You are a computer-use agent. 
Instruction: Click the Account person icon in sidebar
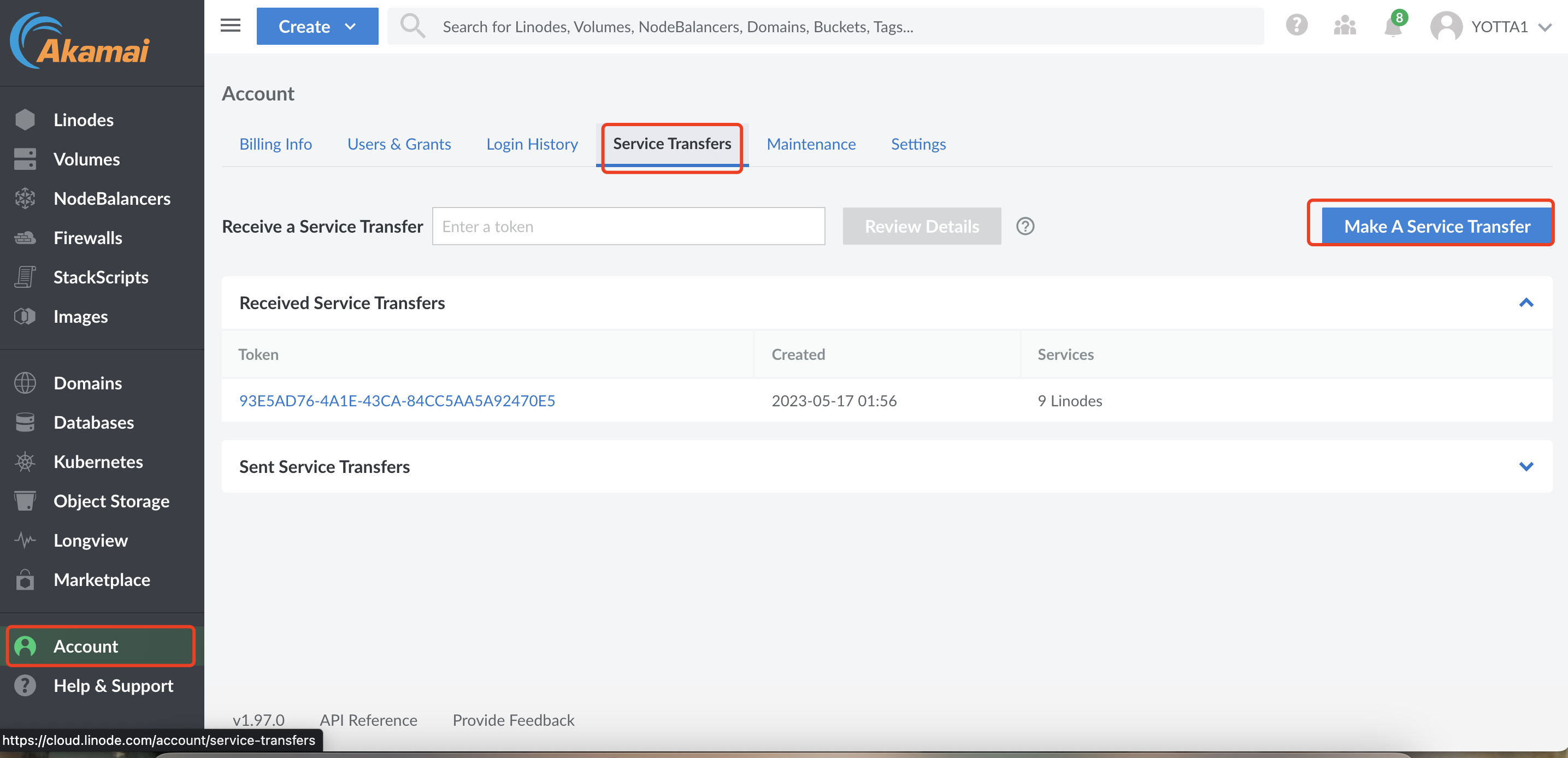point(25,646)
